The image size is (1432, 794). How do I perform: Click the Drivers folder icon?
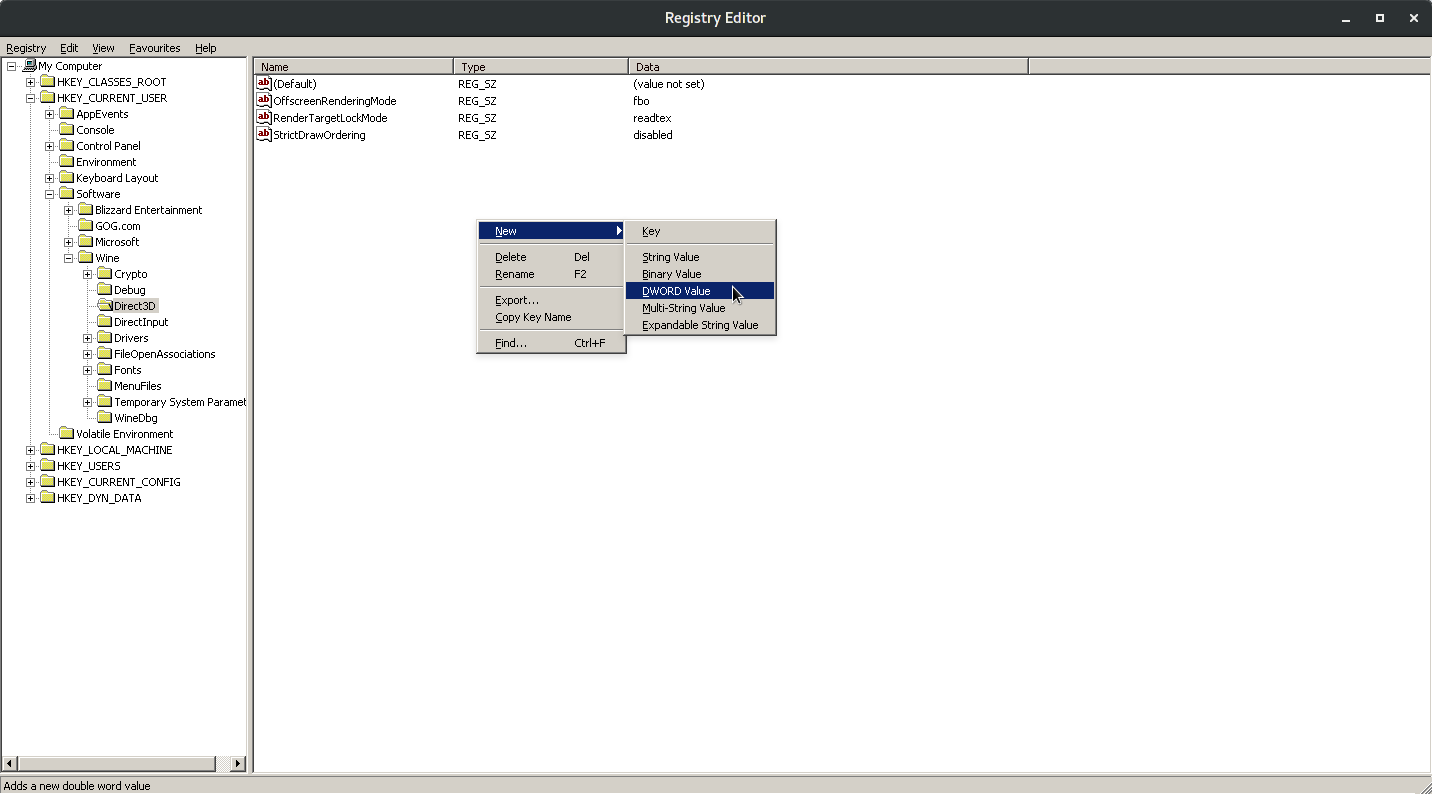click(104, 338)
